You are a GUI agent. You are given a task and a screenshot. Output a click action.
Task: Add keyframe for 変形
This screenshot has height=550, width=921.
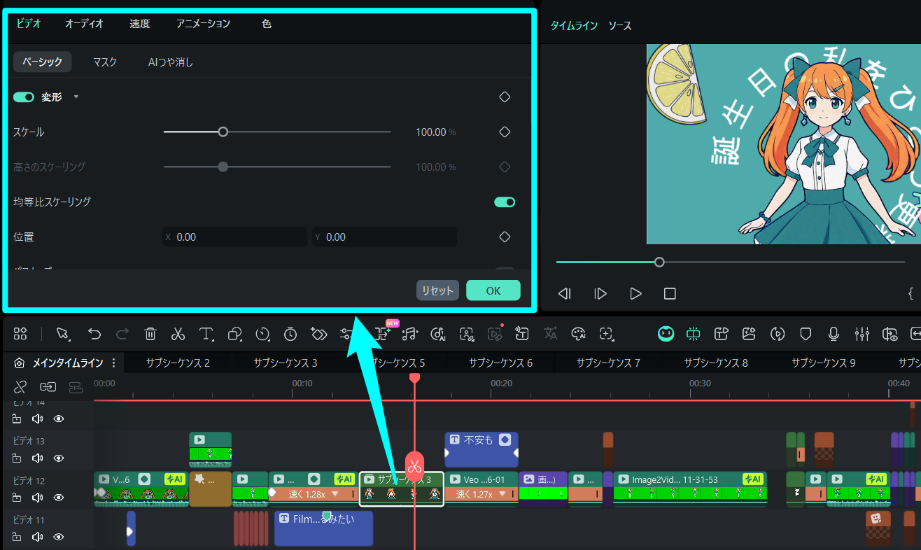click(505, 97)
